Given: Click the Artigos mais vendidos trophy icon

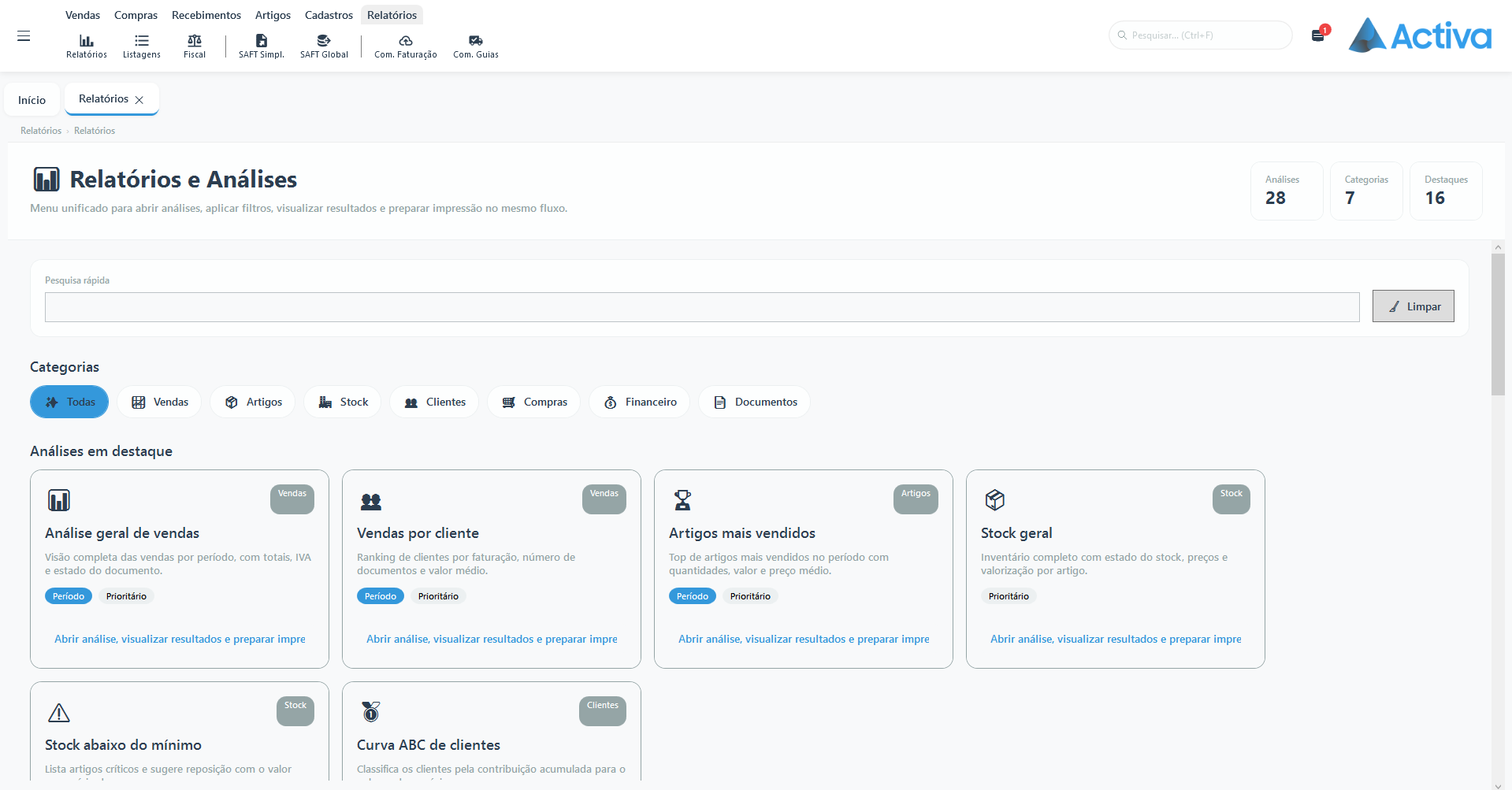Looking at the screenshot, I should coord(683,500).
